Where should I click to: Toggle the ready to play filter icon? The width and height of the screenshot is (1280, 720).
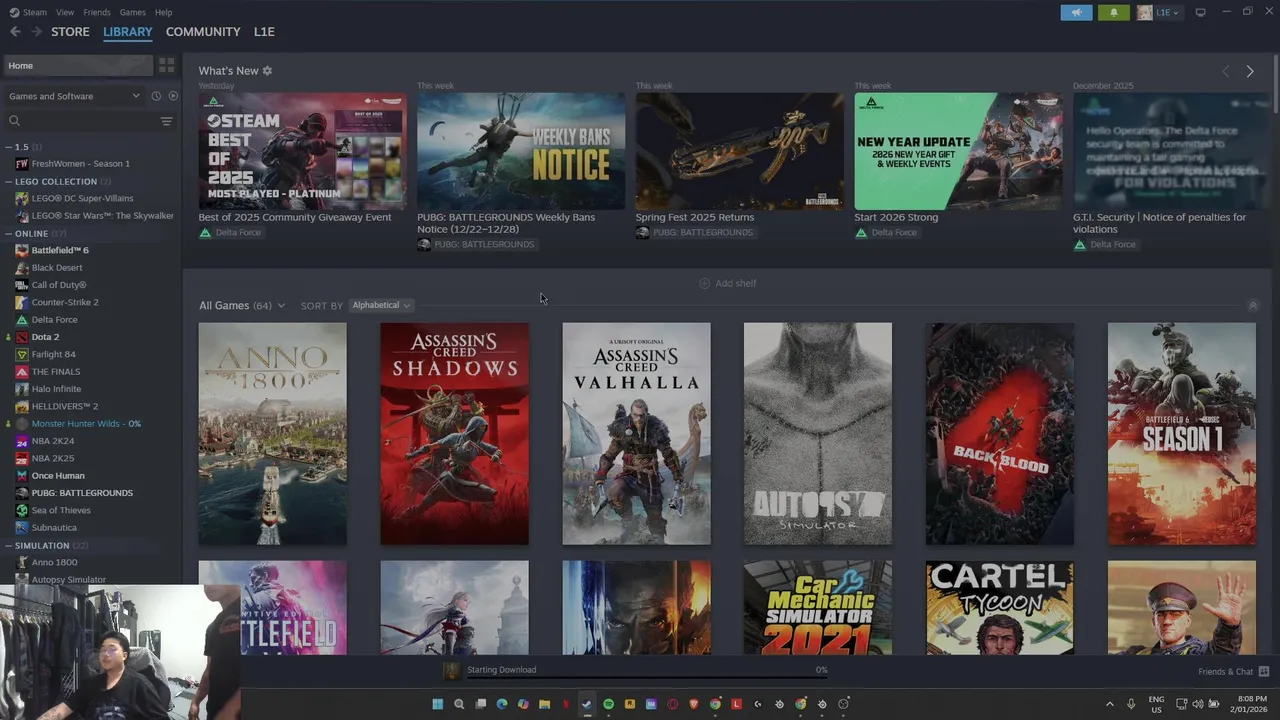pos(172,96)
